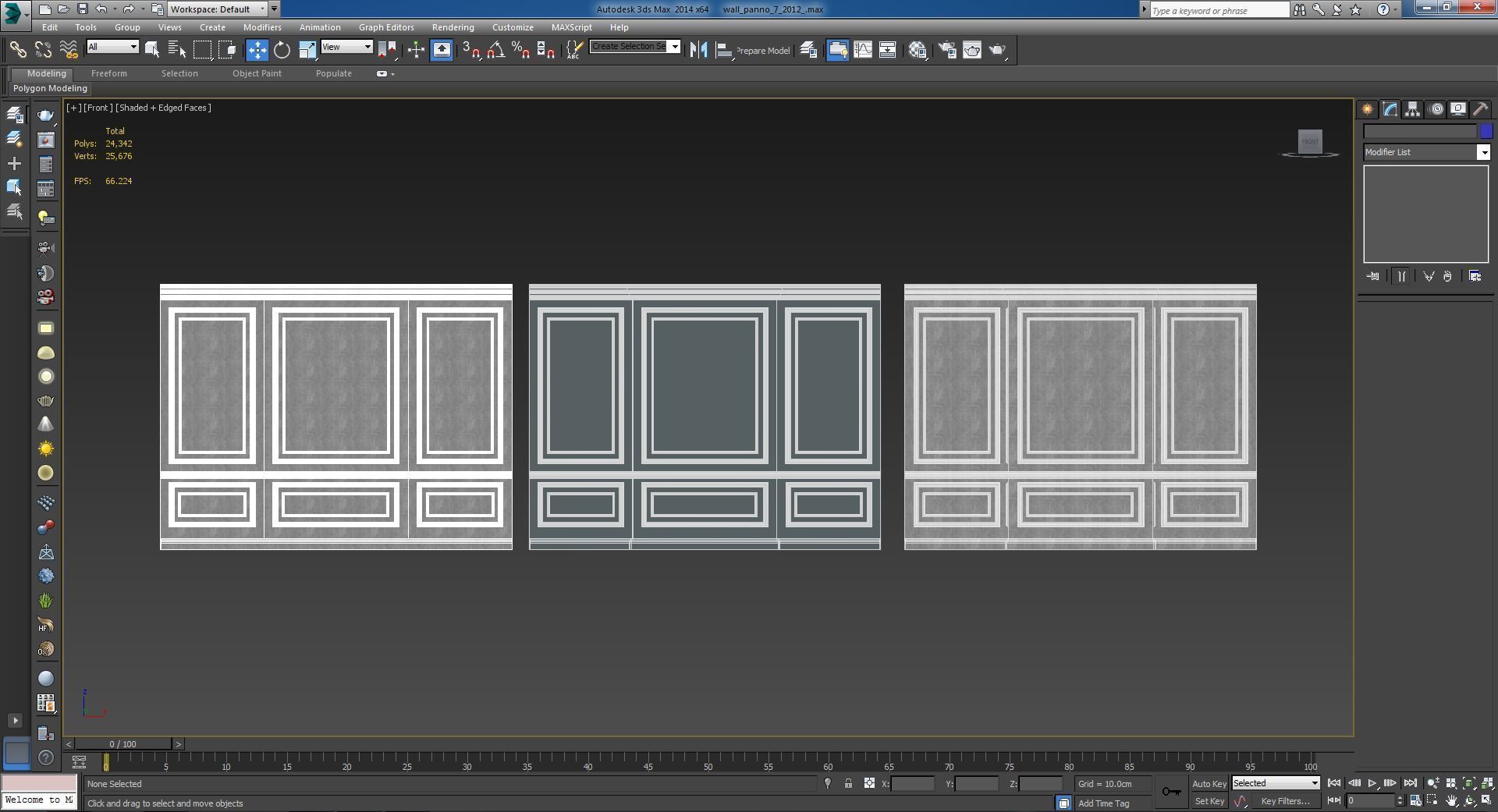Click Make Unique in modifier stack
Screen dimensions: 1498x812
pyautogui.click(x=1429, y=276)
